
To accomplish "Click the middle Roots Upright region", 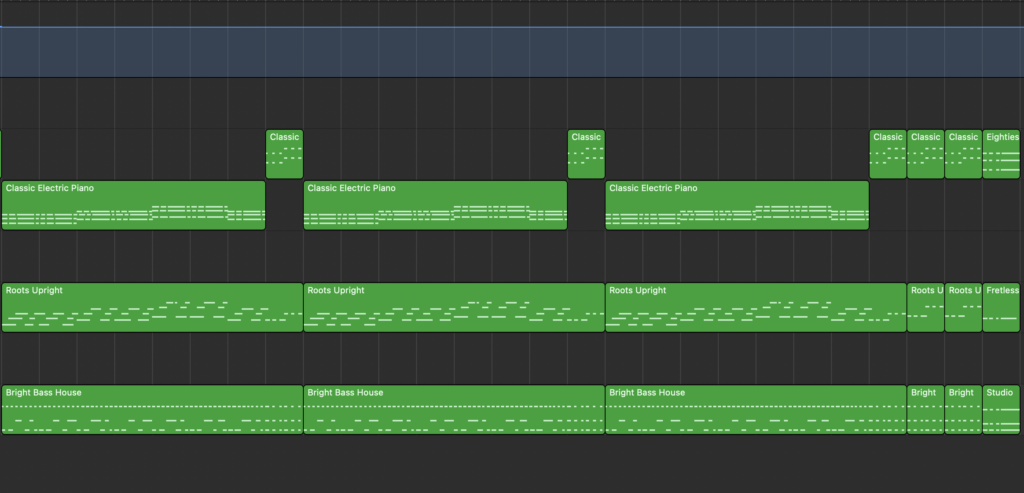I will point(454,308).
